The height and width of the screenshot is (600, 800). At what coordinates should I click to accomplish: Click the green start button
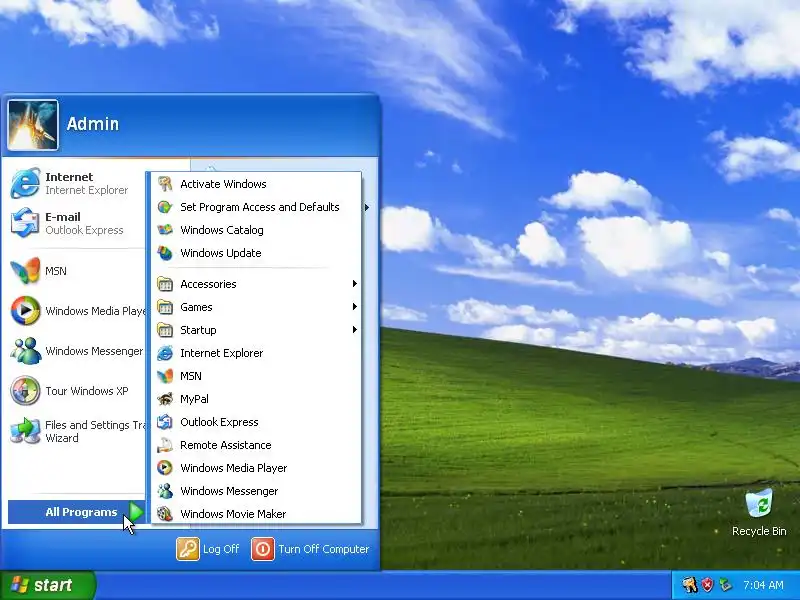pos(48,585)
